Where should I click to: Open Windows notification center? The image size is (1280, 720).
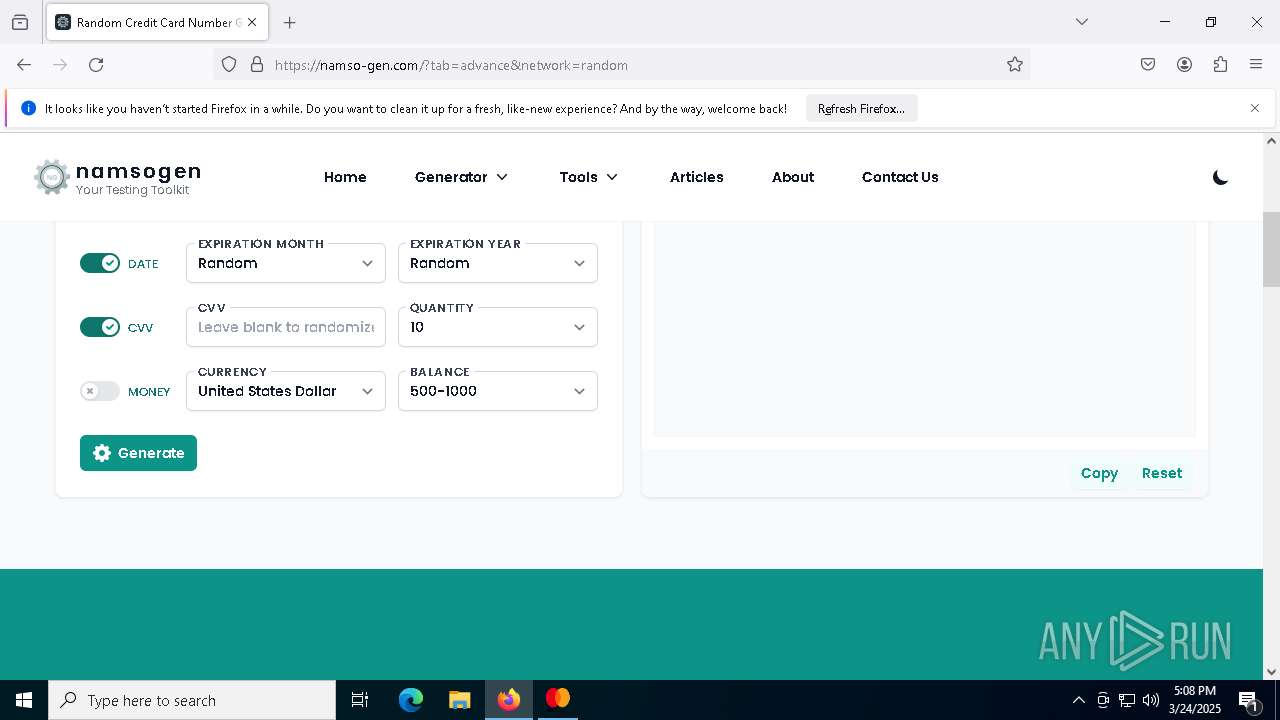pyautogui.click(x=1248, y=700)
